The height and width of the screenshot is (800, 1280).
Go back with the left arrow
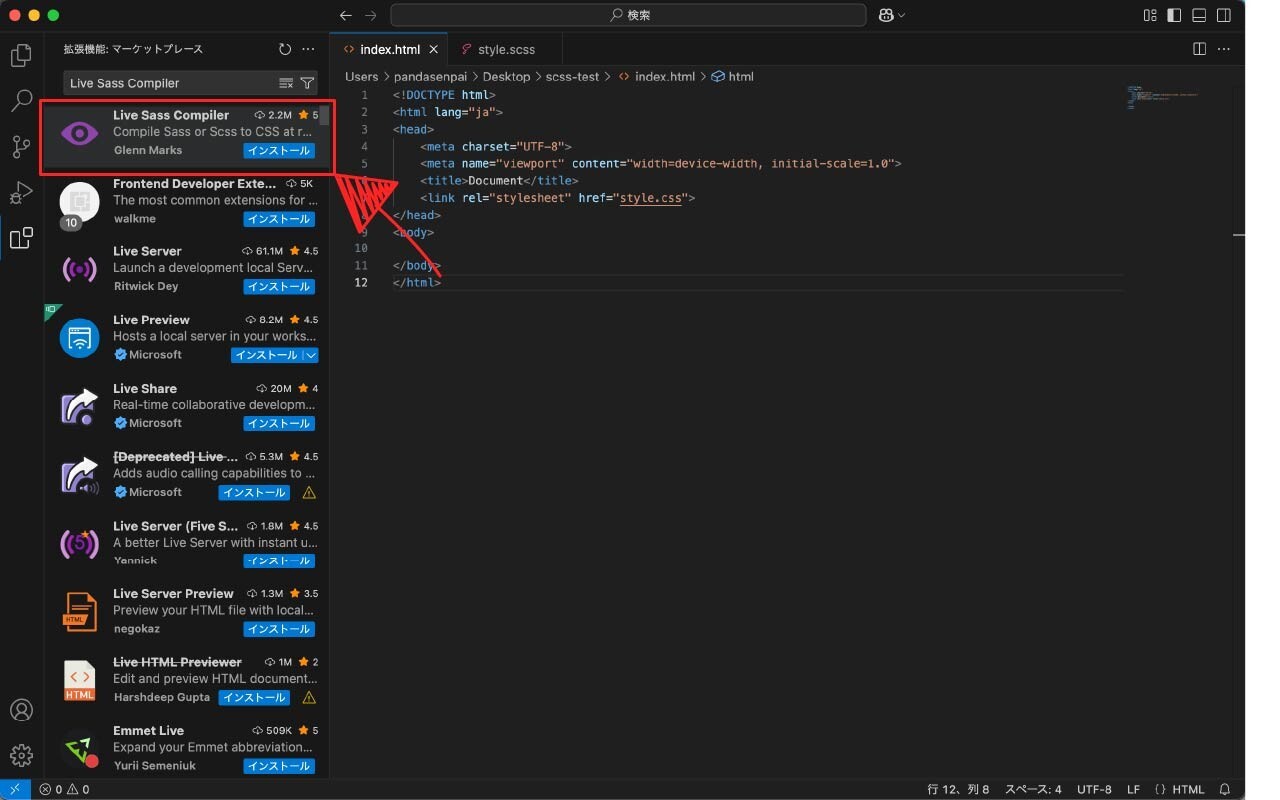346,15
